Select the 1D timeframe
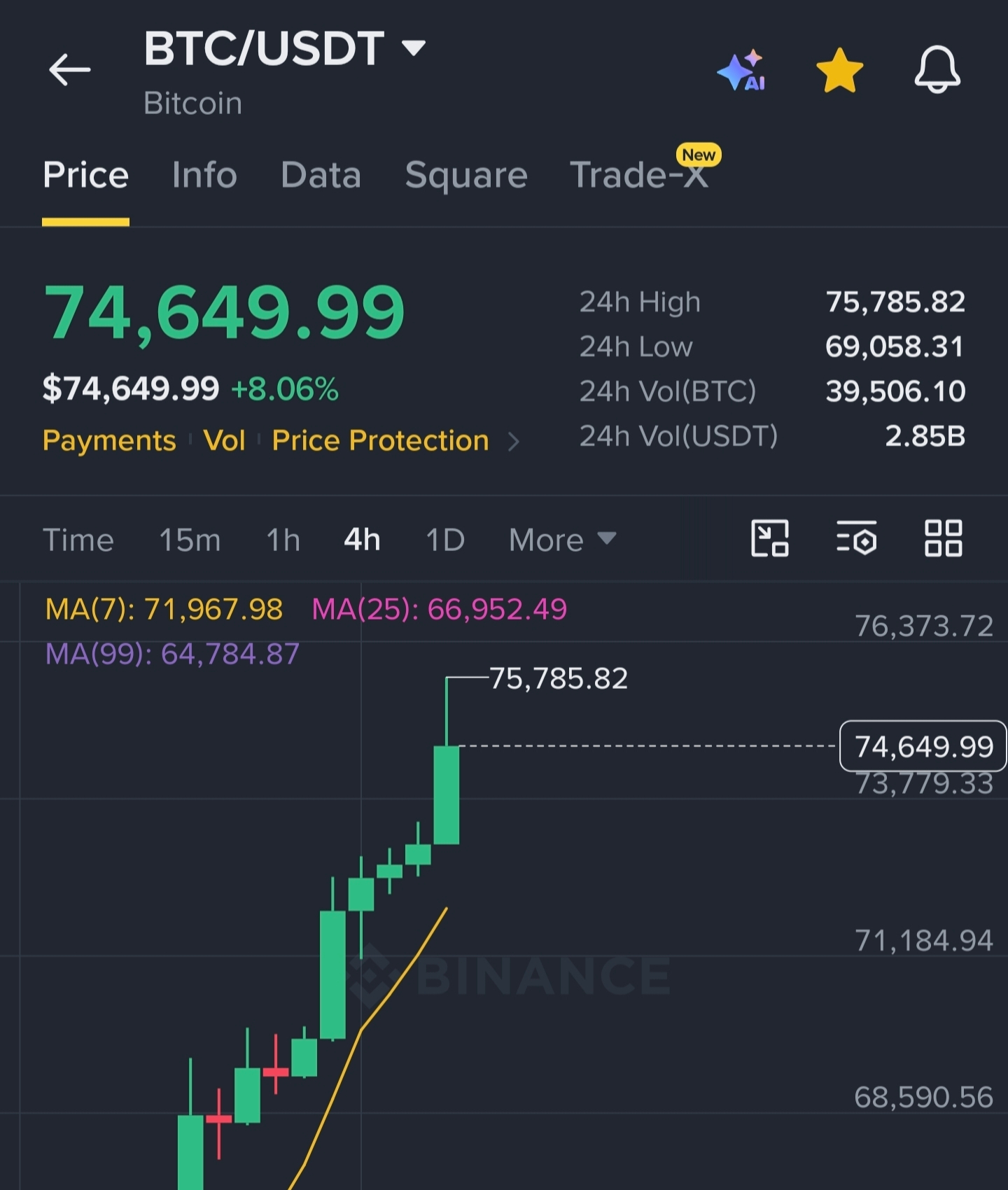1008x1190 pixels. tap(445, 540)
